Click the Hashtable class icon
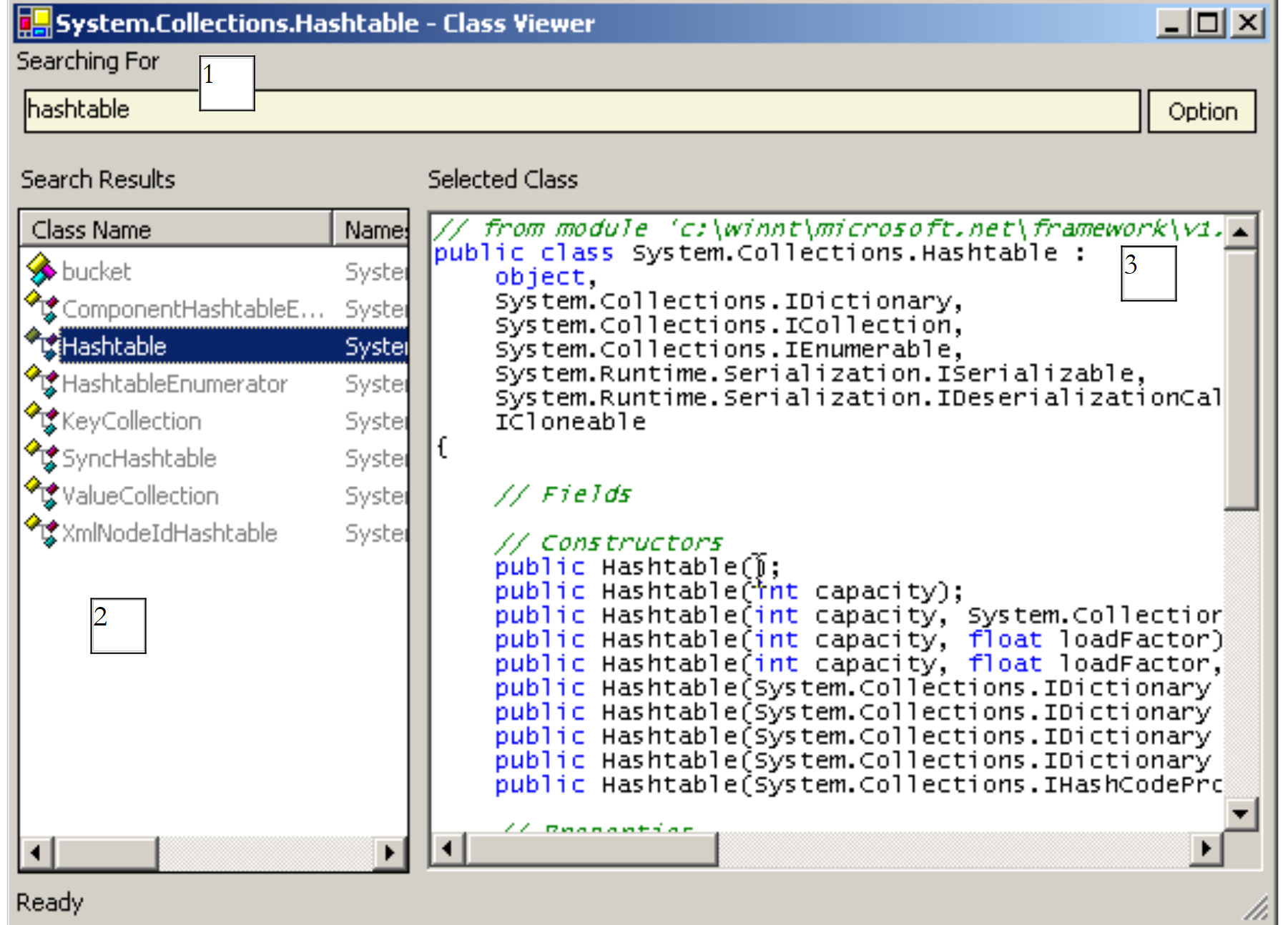 pyautogui.click(x=41, y=345)
